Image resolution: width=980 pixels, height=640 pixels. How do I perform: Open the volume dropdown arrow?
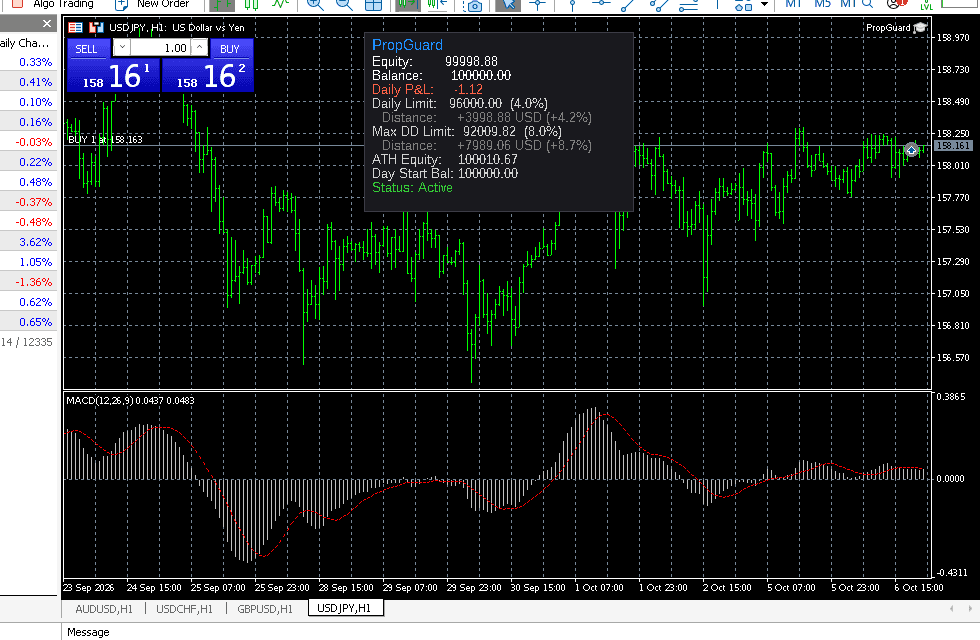point(122,48)
